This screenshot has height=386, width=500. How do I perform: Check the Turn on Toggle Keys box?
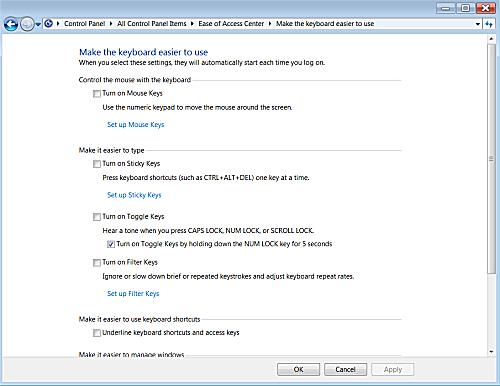tap(97, 217)
